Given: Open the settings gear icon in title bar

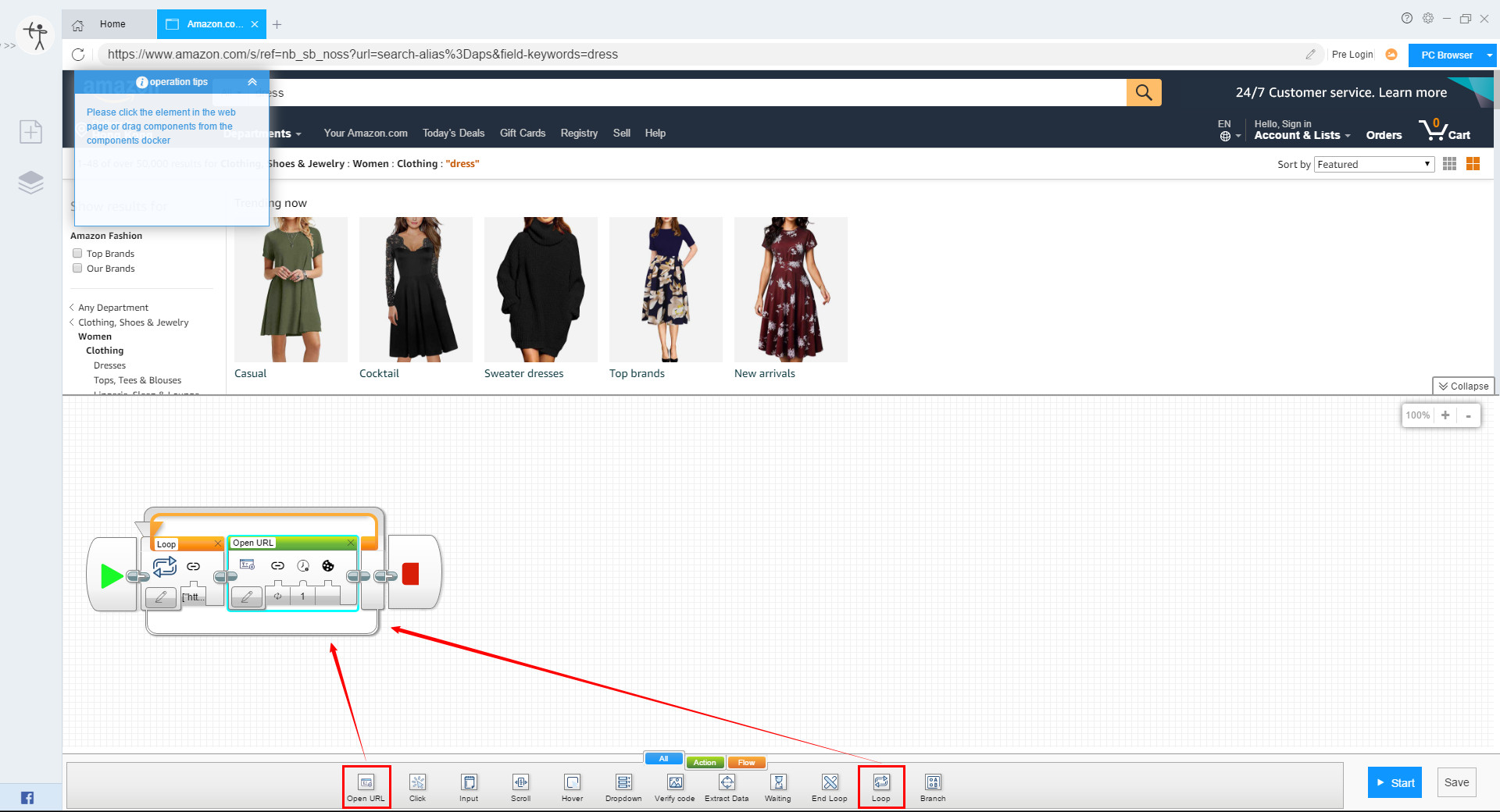Looking at the screenshot, I should click(1428, 18).
